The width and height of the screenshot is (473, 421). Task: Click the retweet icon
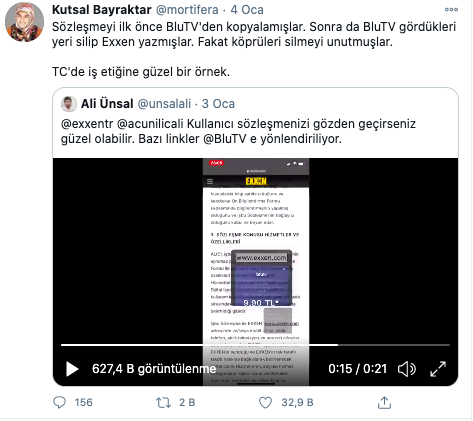pos(163,402)
